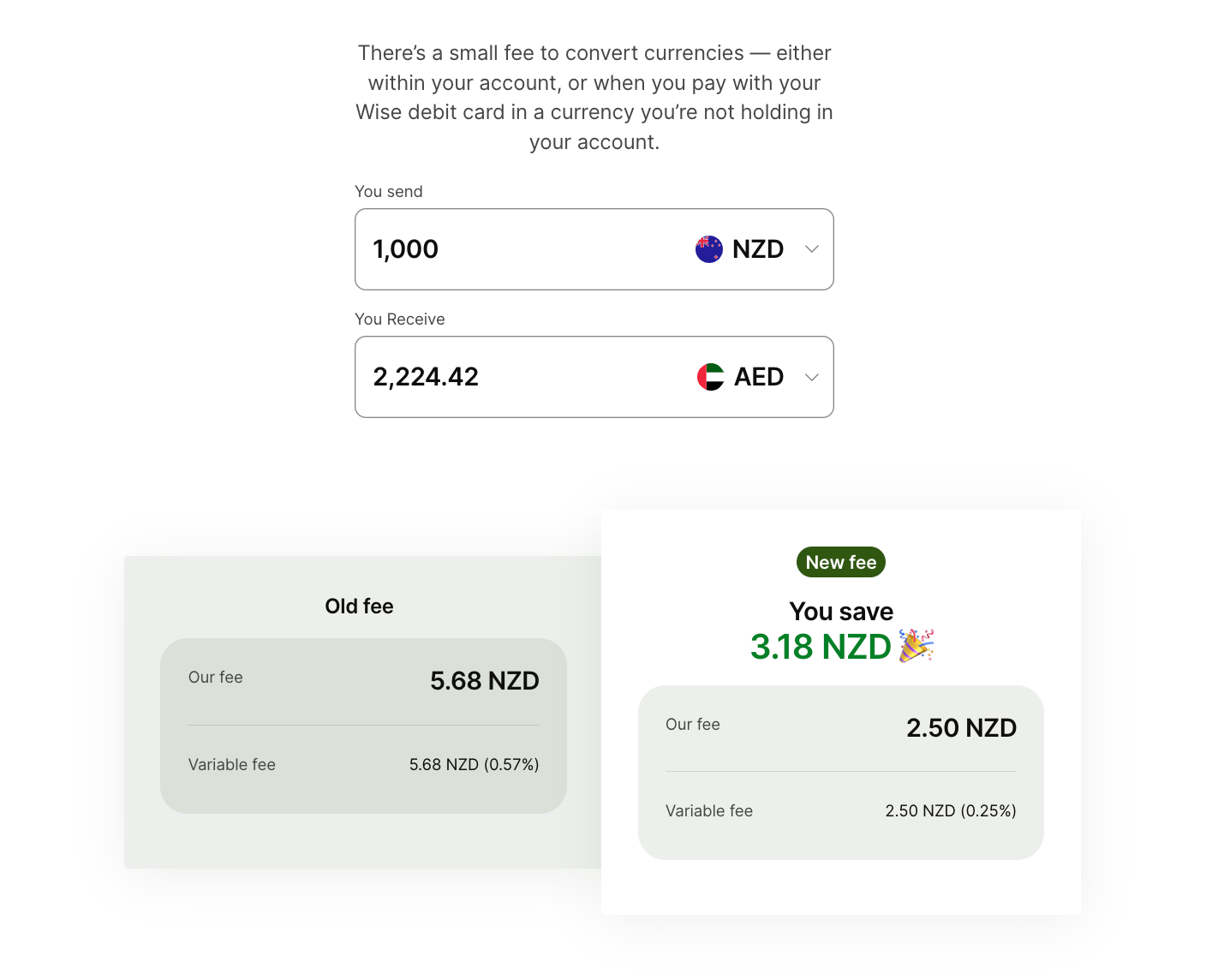This screenshot has width=1218, height=980.
Task: Click the 5.68 NZD old fee amount
Action: [485, 681]
